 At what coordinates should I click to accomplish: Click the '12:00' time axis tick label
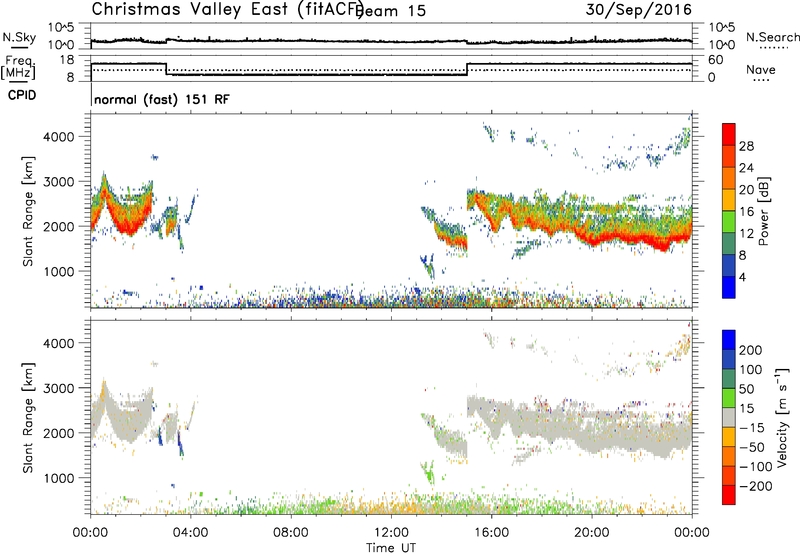point(391,533)
